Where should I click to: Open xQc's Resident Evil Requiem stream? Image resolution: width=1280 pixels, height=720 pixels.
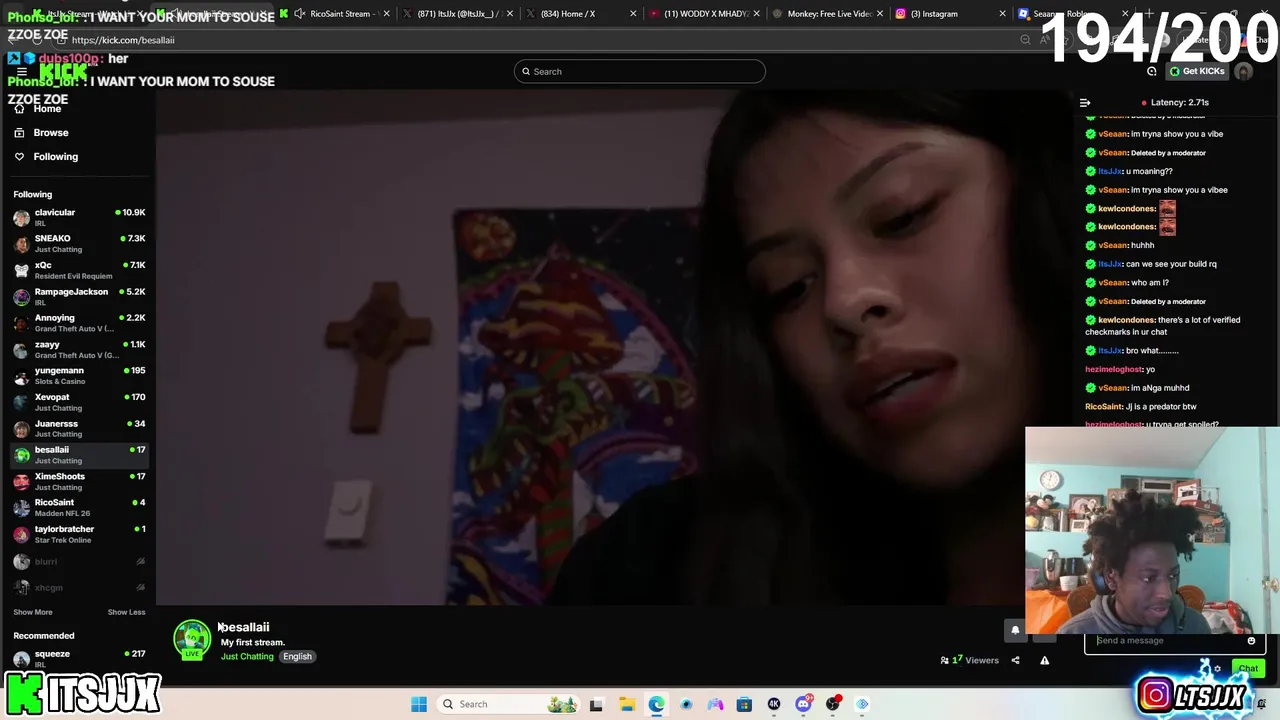tap(79, 270)
